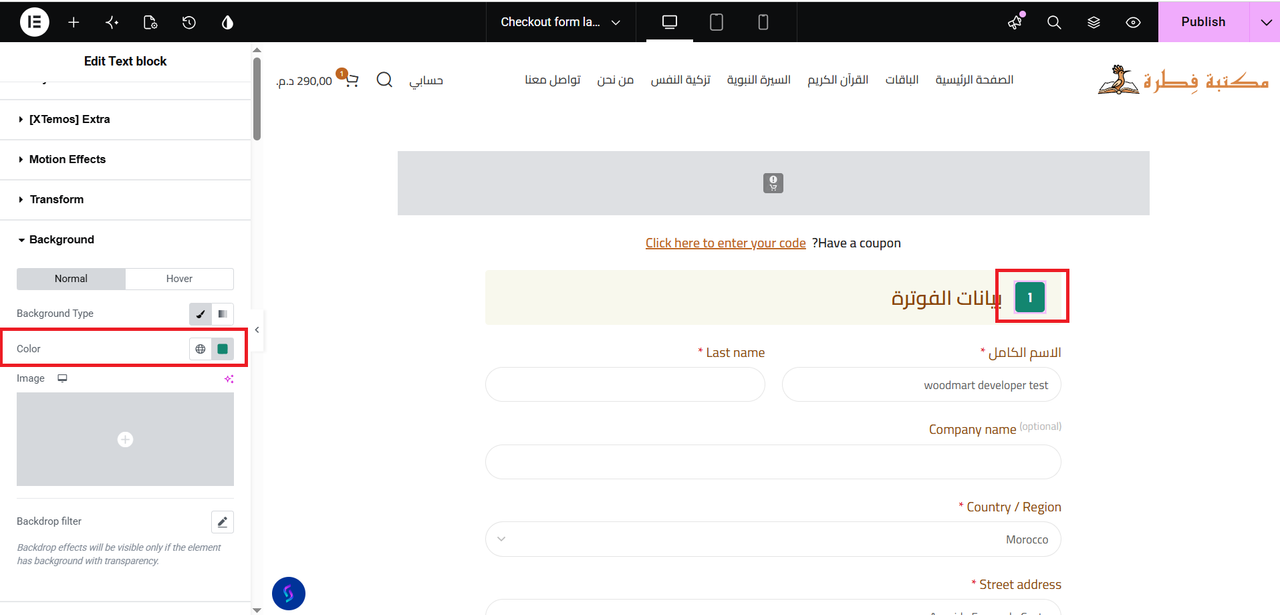The width and height of the screenshot is (1280, 615).
Task: Expand the Transform section
Action: [x=125, y=200]
